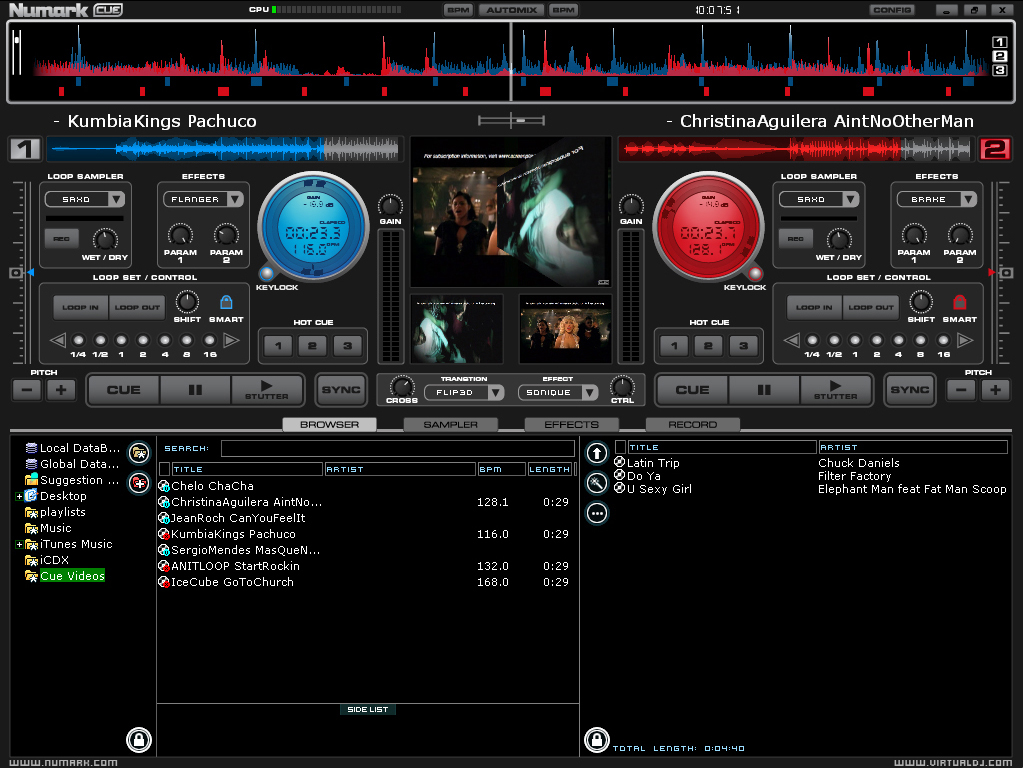The width and height of the screenshot is (1023, 768).
Task: Click REC in the left Loop Sampler
Action: coord(62,238)
